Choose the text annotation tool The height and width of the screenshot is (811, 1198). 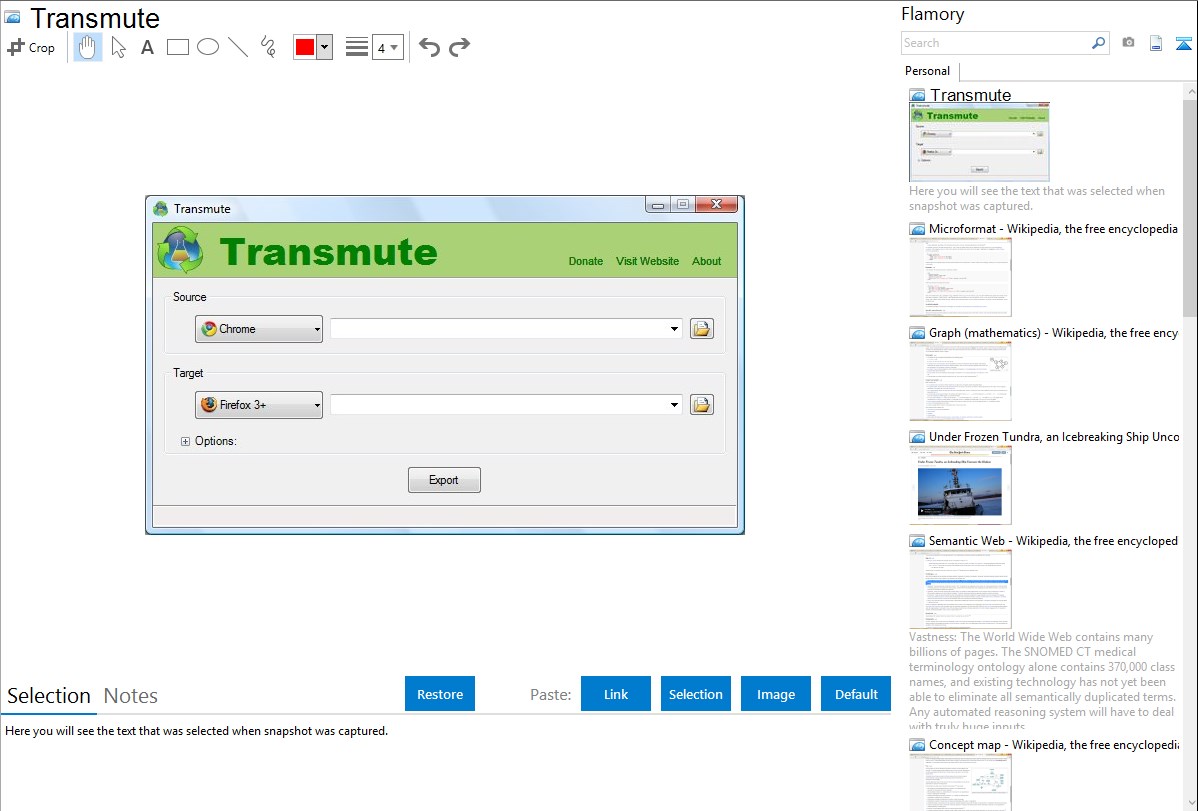pos(147,47)
